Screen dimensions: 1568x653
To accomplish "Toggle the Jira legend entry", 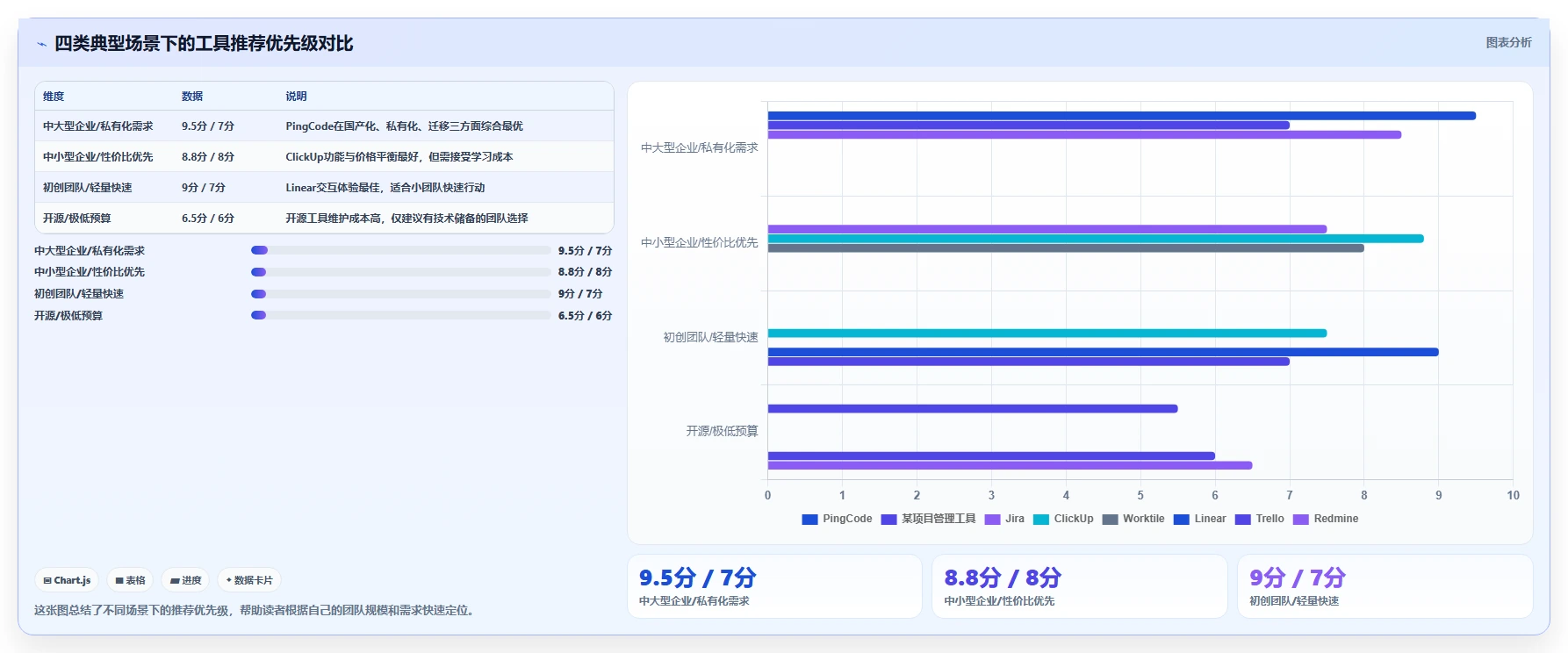I will (x=1004, y=519).
